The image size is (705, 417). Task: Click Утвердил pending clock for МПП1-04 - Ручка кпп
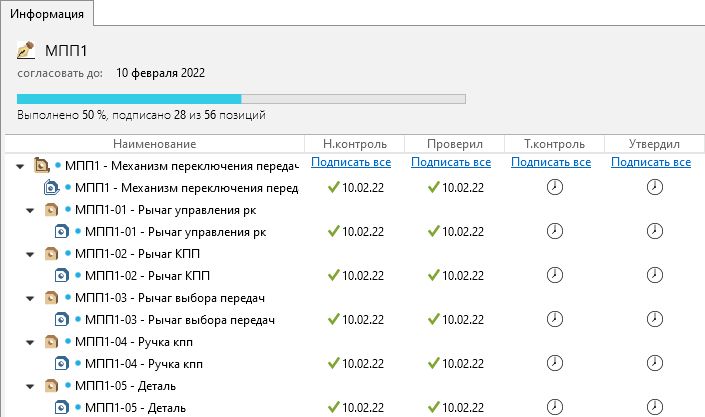click(655, 363)
